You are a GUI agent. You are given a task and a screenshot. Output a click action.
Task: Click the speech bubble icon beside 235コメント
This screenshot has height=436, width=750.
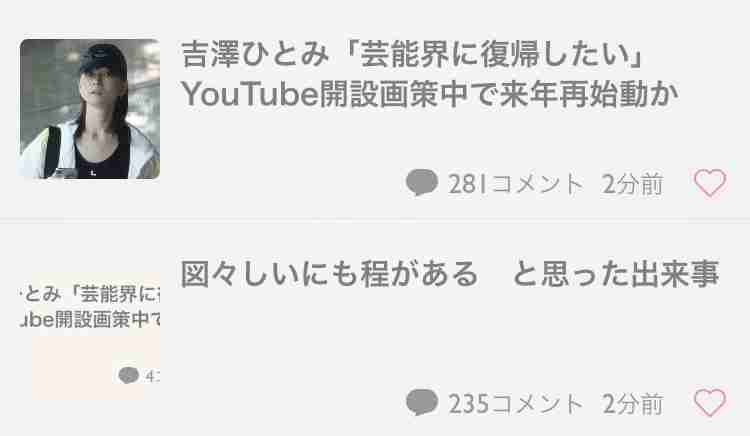coord(422,402)
